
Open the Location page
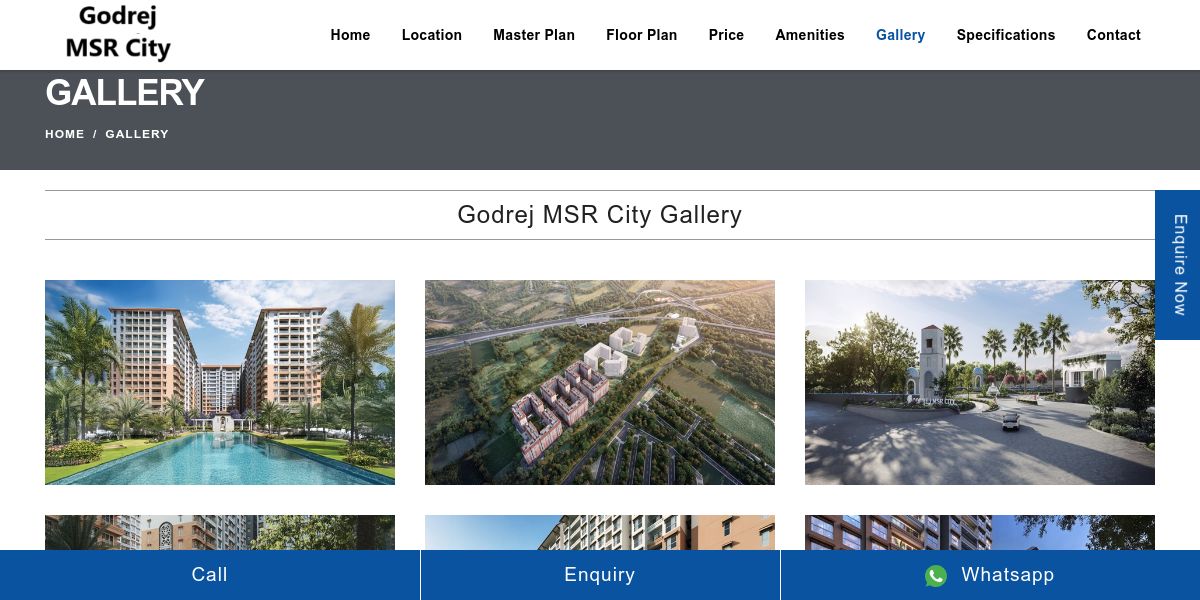click(x=432, y=35)
